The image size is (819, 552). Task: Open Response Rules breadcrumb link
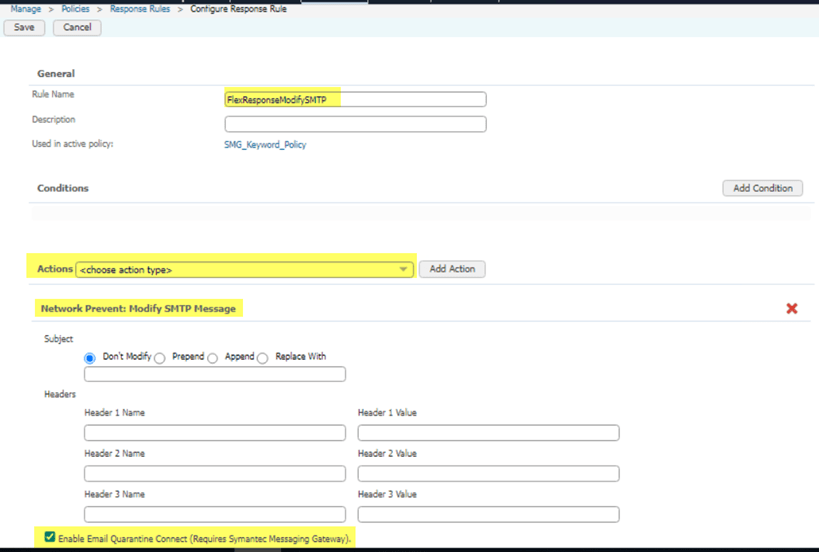tap(140, 9)
